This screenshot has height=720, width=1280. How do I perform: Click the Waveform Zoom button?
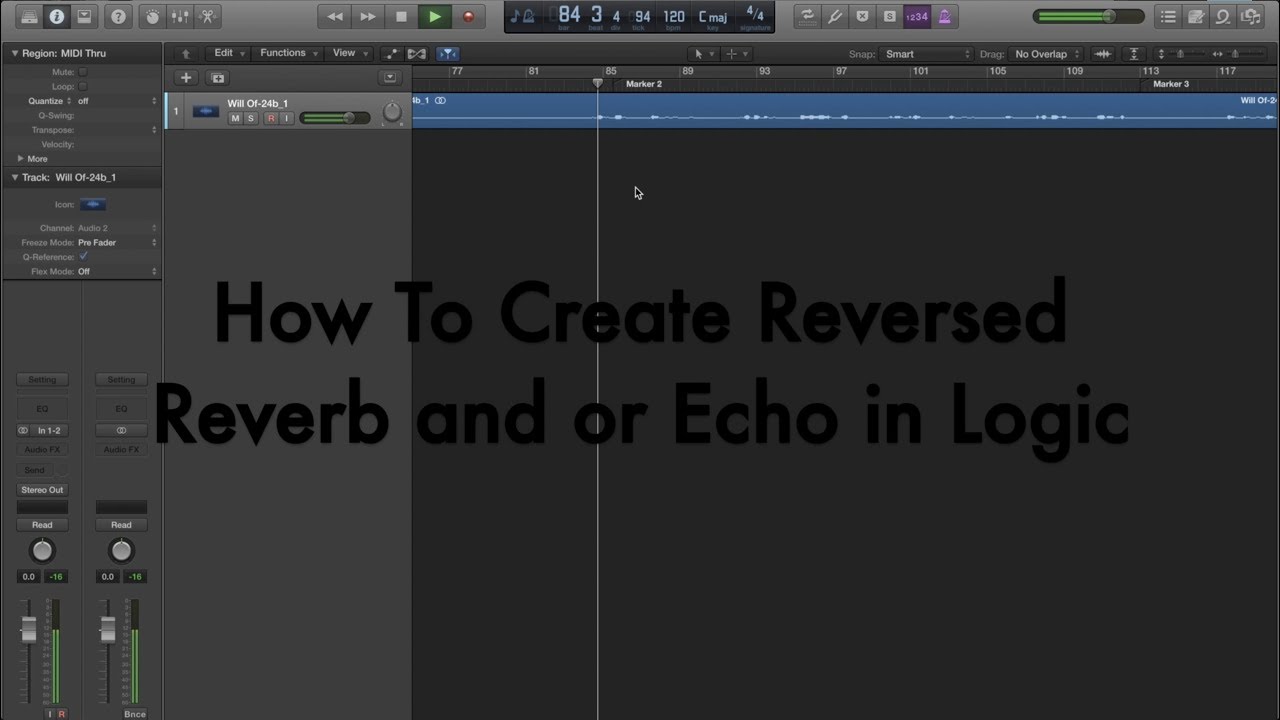click(1103, 54)
